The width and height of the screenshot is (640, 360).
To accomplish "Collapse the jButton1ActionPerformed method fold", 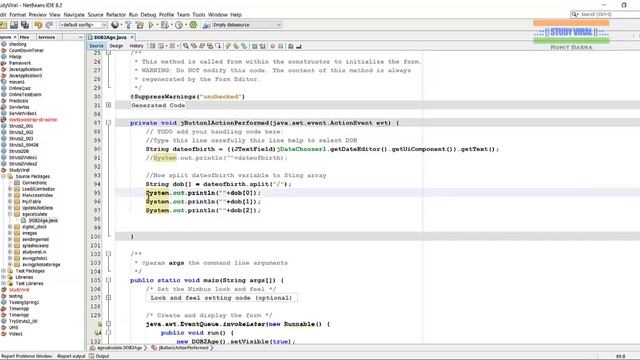I will click(109, 123).
